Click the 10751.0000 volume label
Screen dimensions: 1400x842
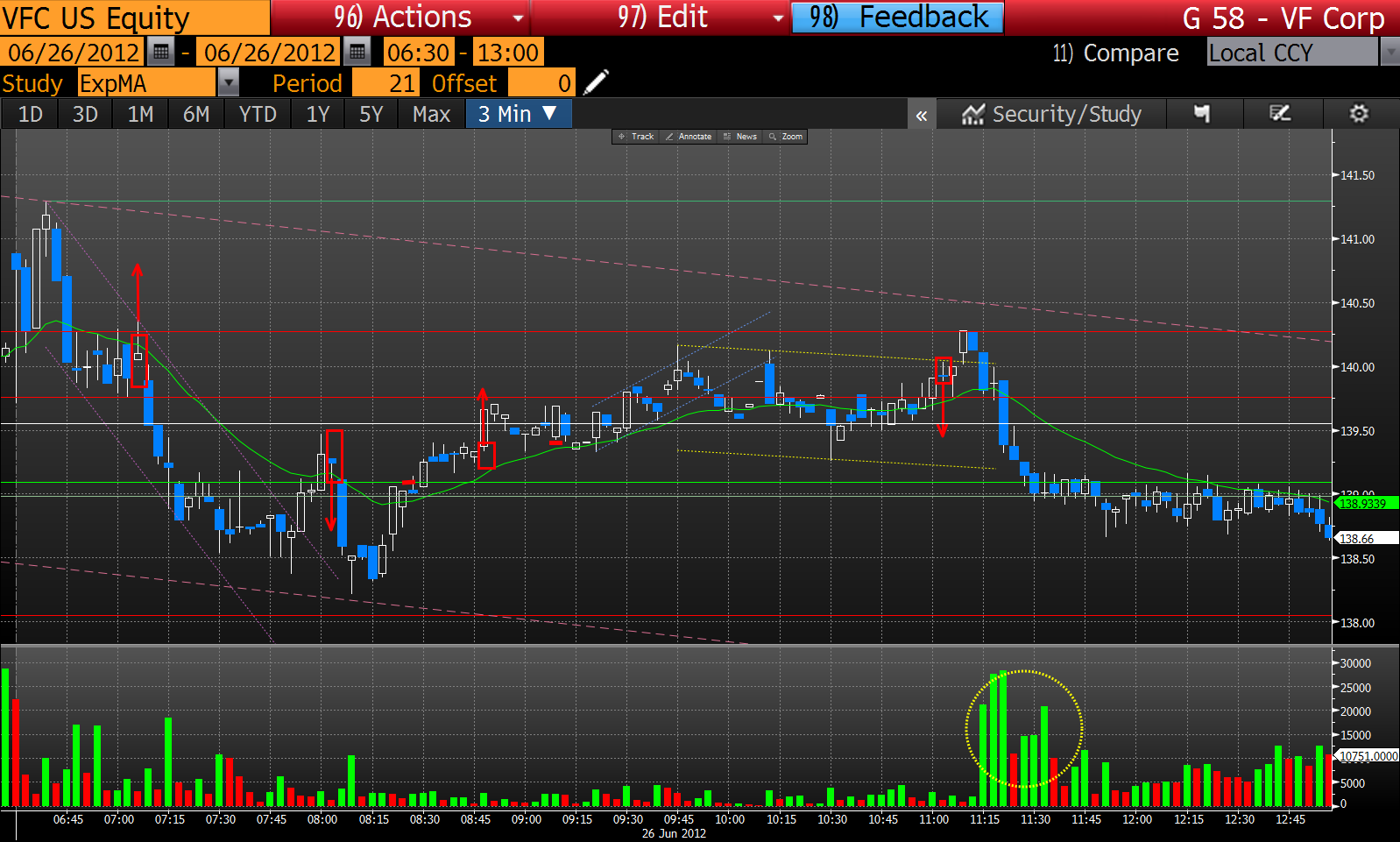point(1368,756)
